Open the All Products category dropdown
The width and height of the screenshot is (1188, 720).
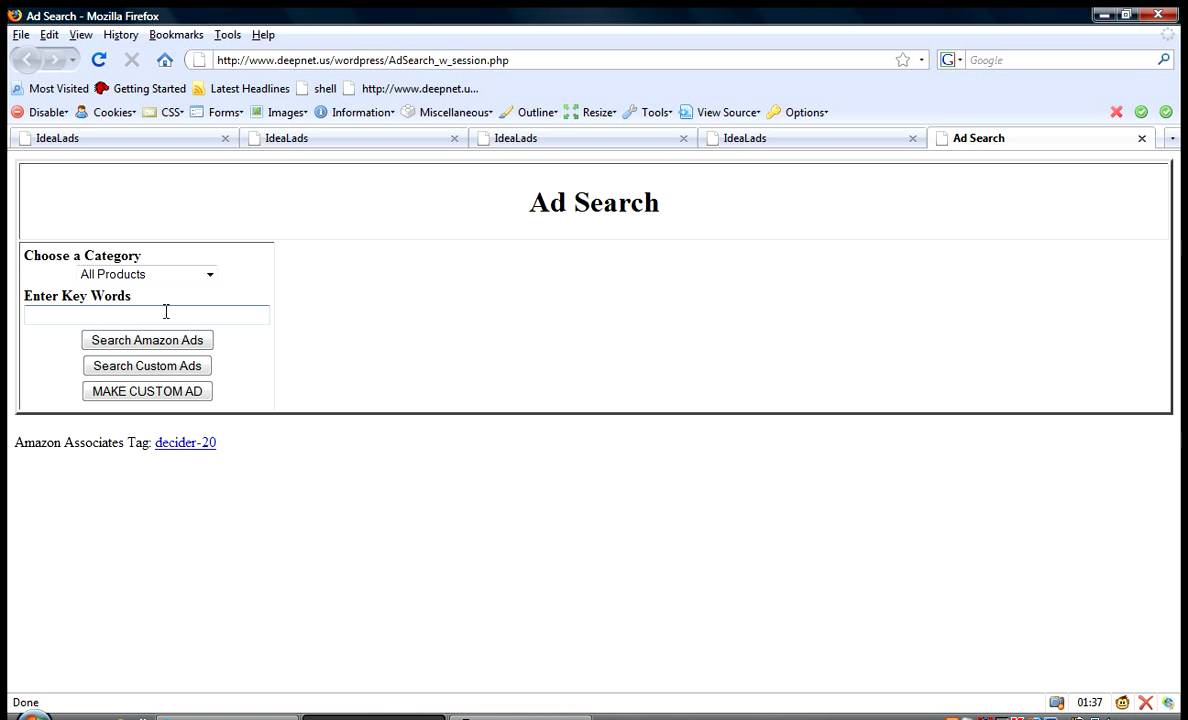coord(146,274)
